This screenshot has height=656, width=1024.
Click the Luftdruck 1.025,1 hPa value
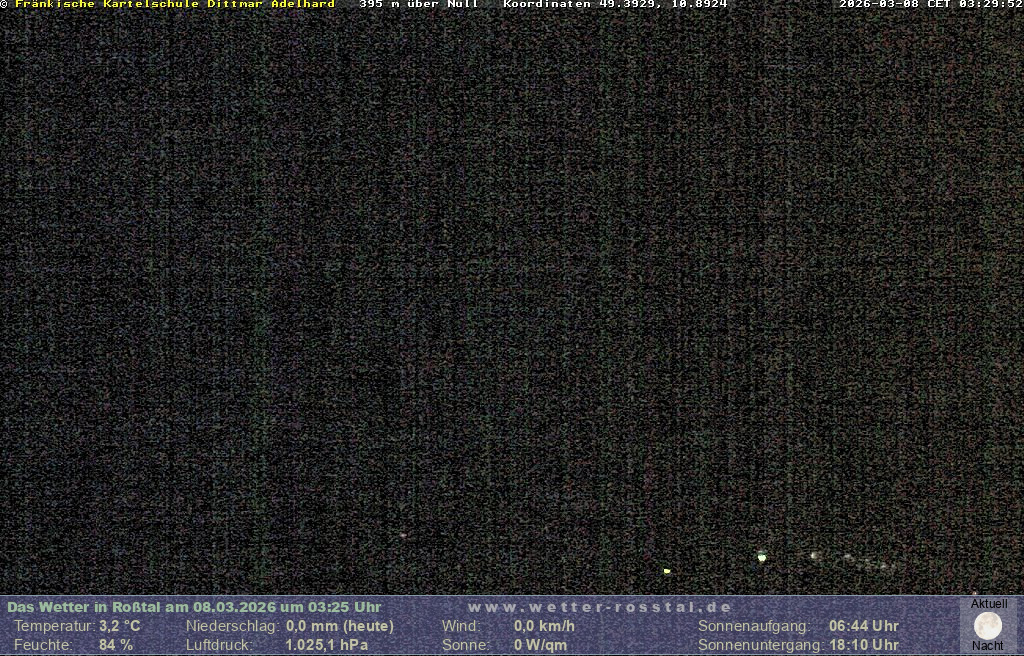coord(326,645)
